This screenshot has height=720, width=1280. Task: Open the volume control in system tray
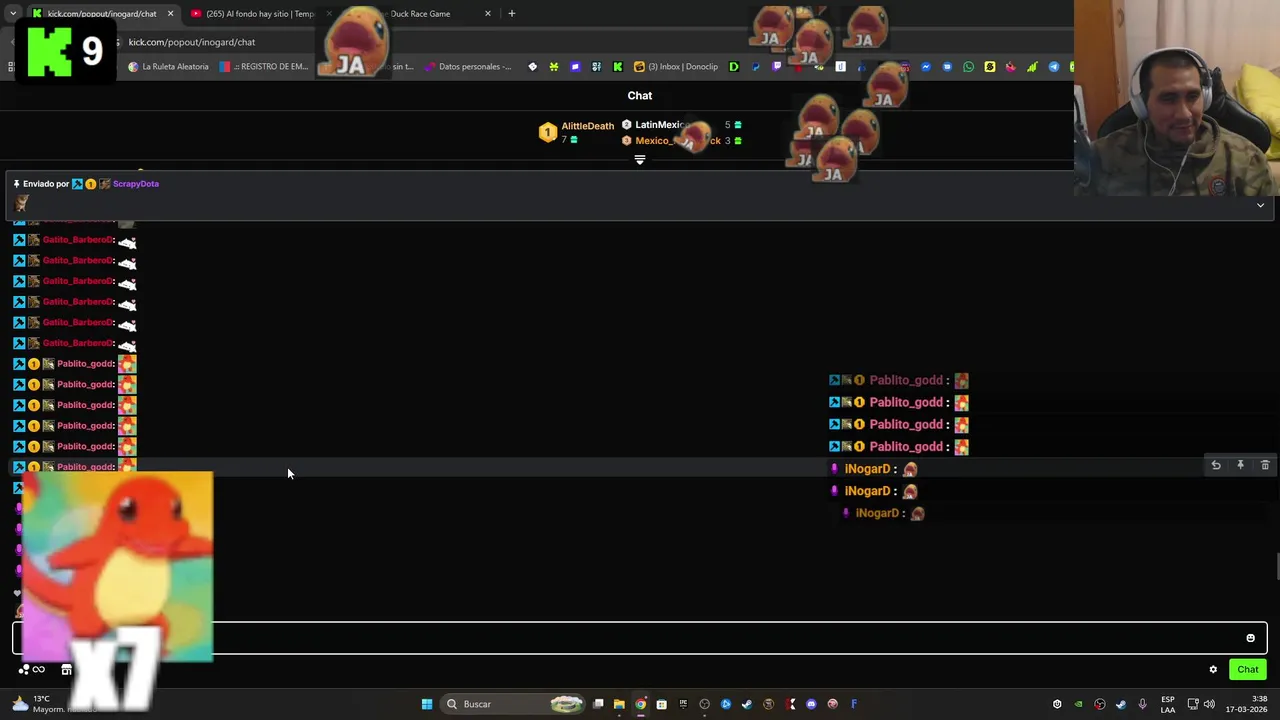pos(1209,704)
